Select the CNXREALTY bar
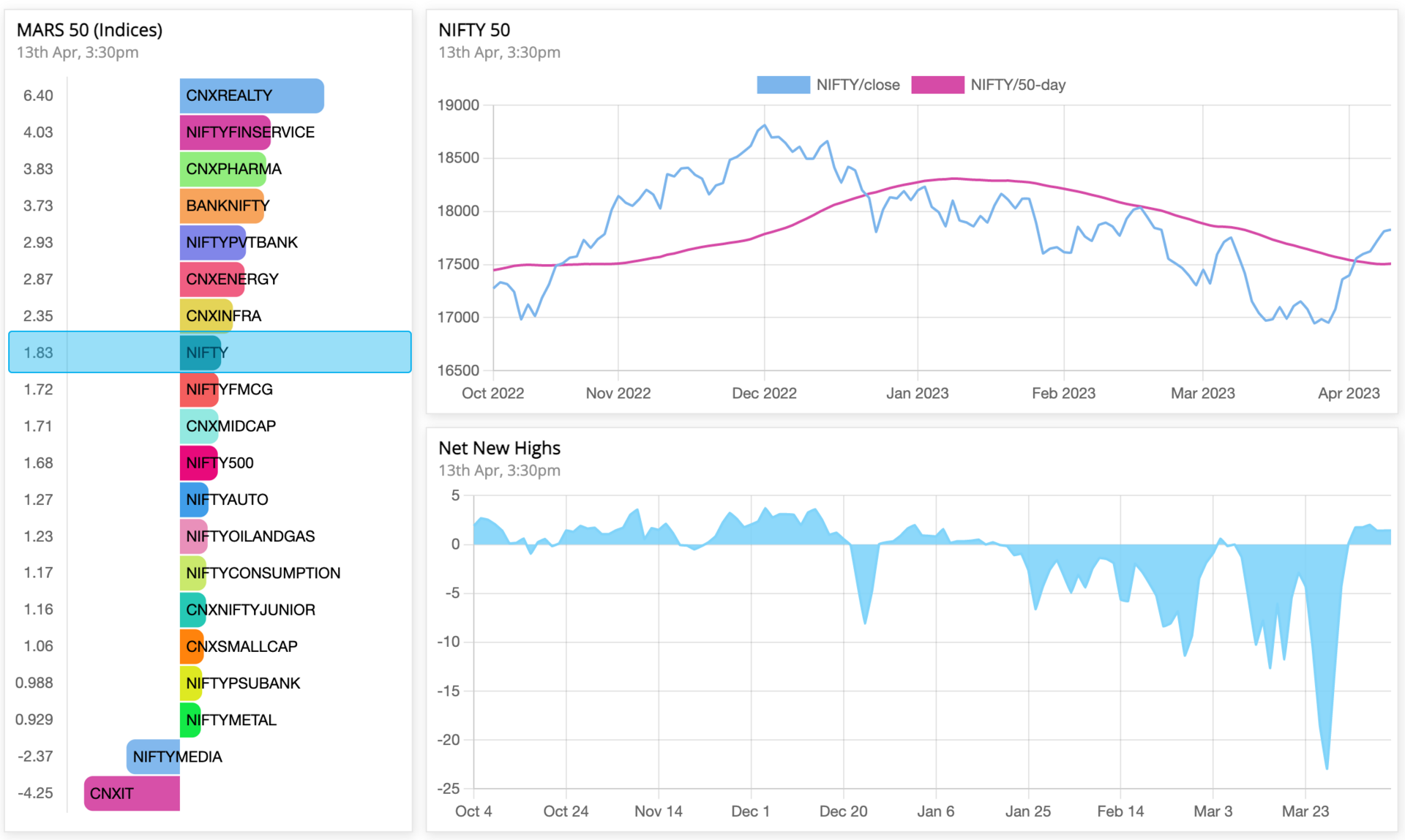 point(252,96)
